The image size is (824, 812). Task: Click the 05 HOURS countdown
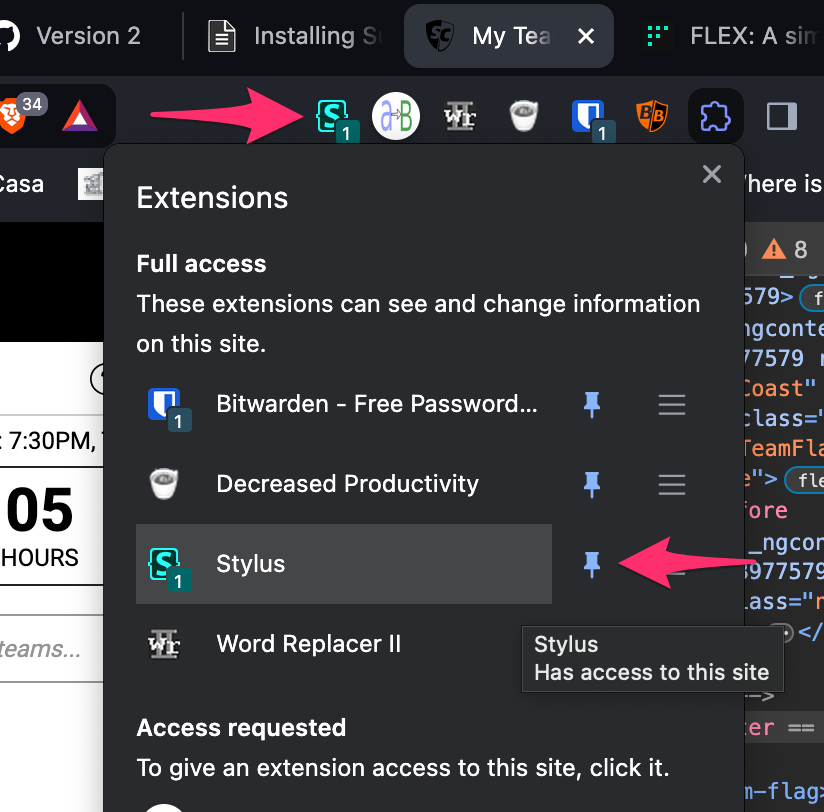click(41, 526)
